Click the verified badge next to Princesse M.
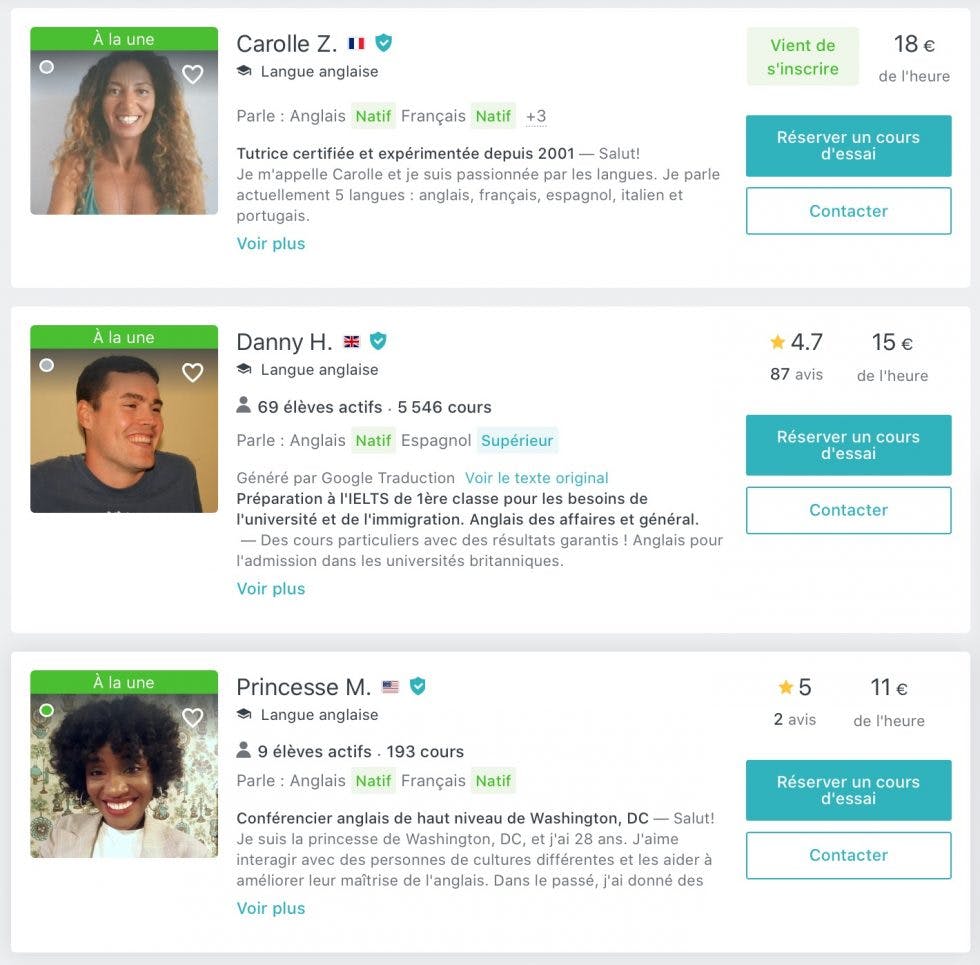 click(x=418, y=686)
